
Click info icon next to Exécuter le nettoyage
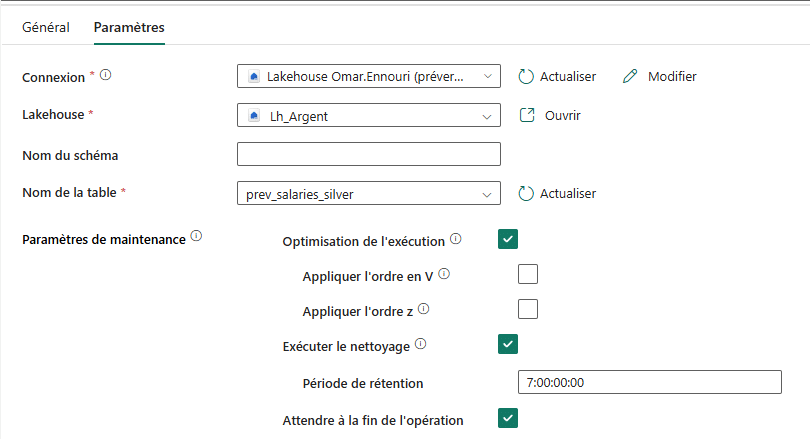click(x=421, y=344)
